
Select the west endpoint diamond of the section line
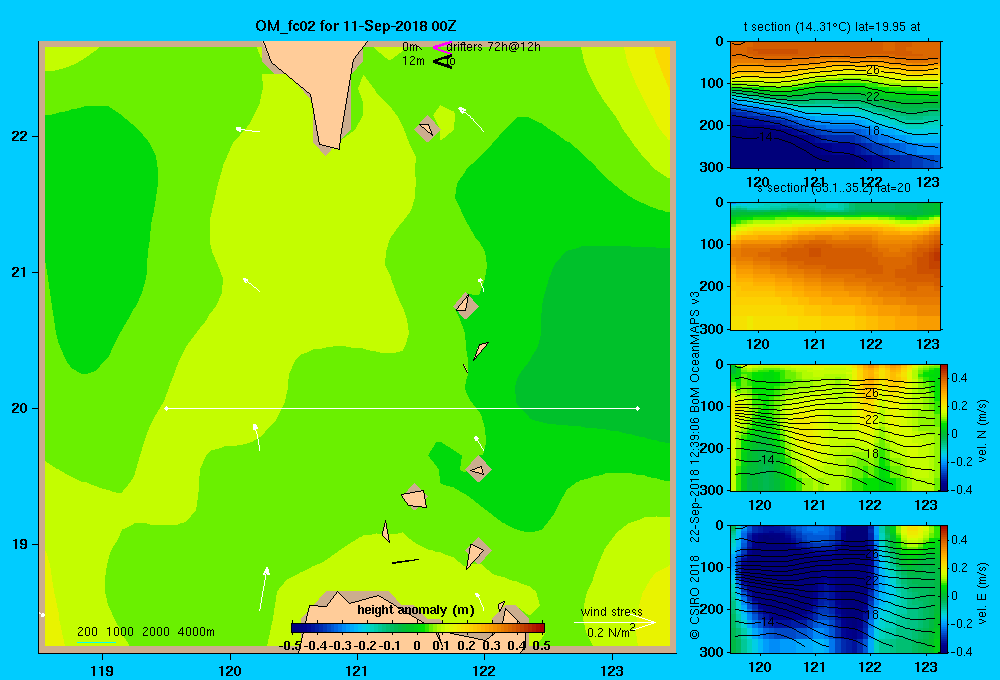(166, 408)
